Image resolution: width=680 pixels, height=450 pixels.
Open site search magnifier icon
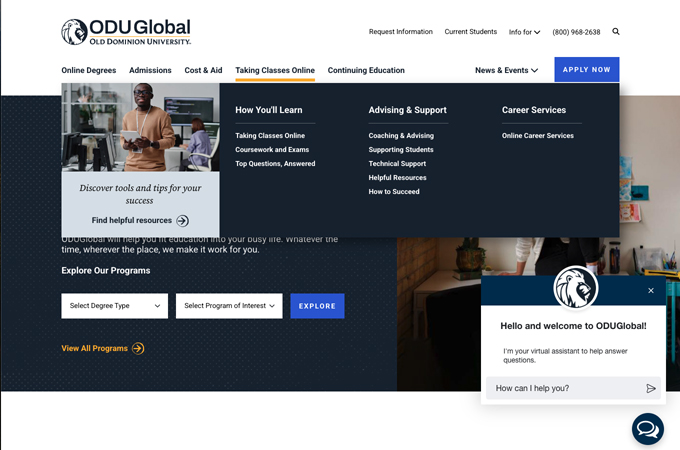pos(616,32)
